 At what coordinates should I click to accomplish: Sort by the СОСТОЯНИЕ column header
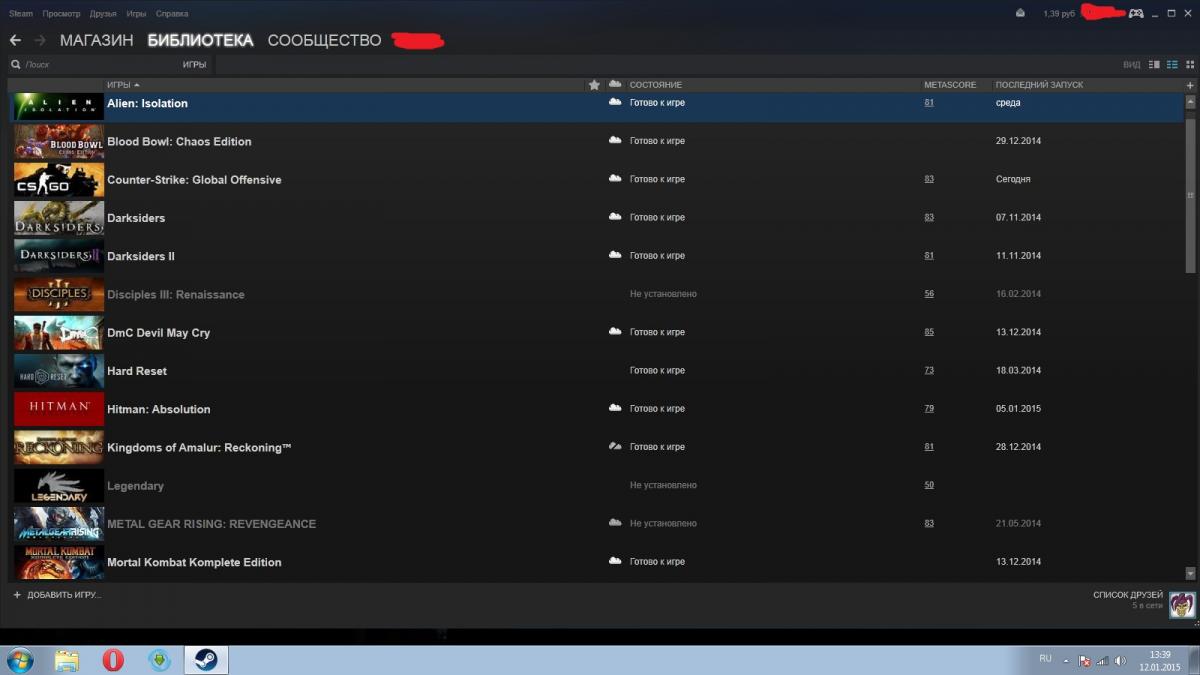click(x=656, y=85)
